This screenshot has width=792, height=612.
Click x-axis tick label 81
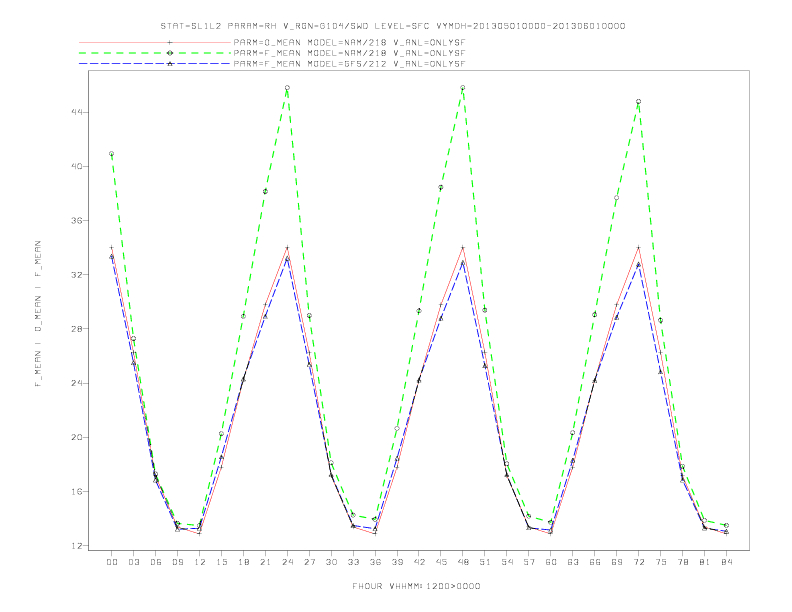pos(705,562)
